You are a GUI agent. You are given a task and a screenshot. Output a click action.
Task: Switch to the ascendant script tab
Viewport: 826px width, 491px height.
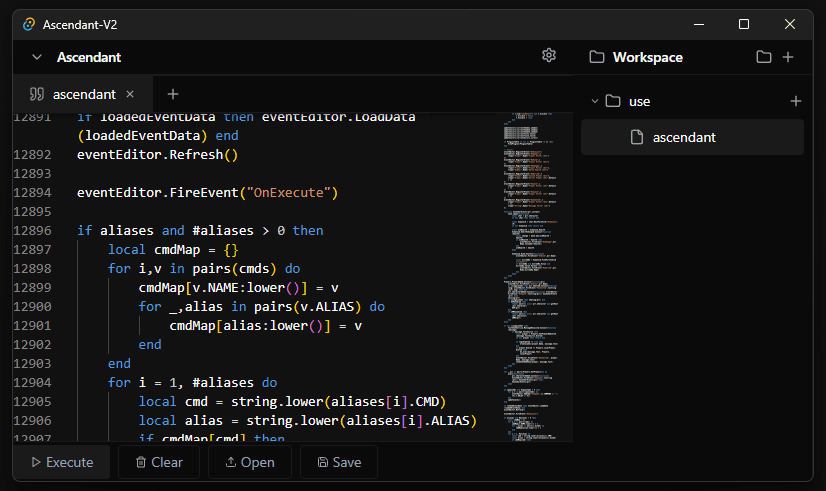point(84,94)
